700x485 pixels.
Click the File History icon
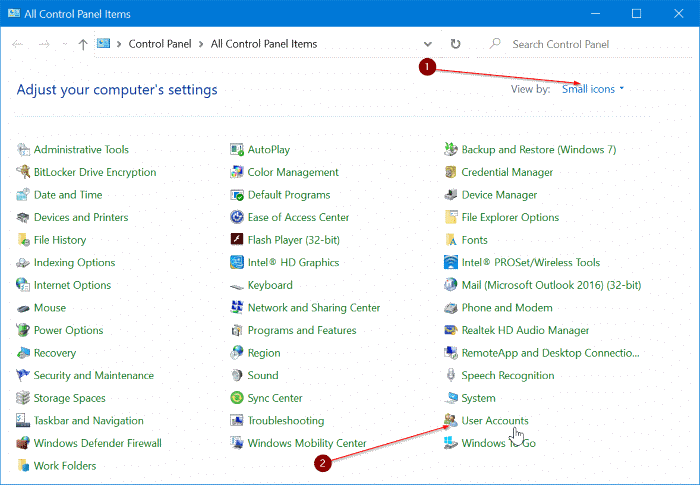[23, 240]
